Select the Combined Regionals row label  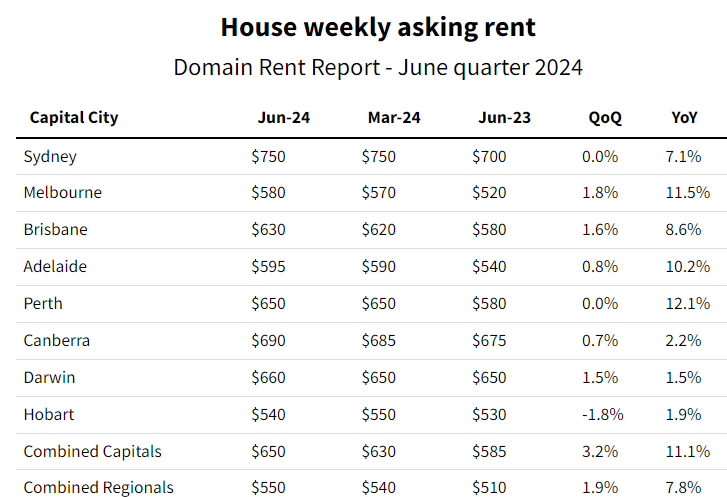click(x=99, y=487)
